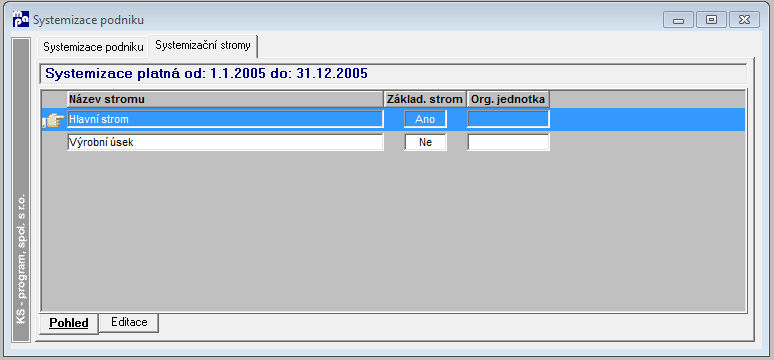Minimize the Systemizace podniku window
The height and width of the screenshot is (360, 774).
679,20
